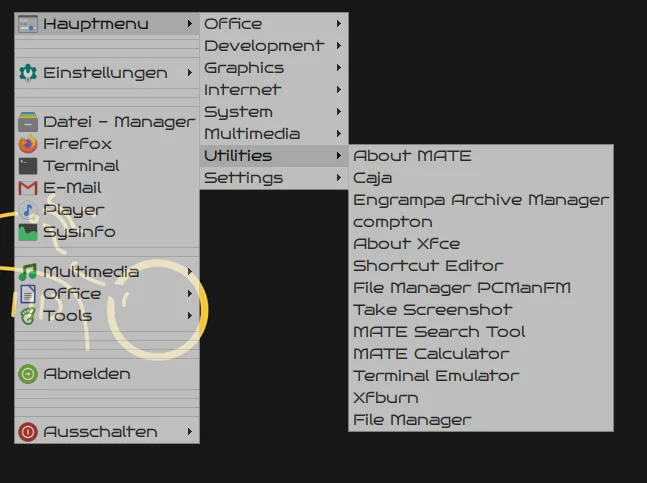This screenshot has height=483, width=647.
Task: Launch Player
Action: click(107, 210)
